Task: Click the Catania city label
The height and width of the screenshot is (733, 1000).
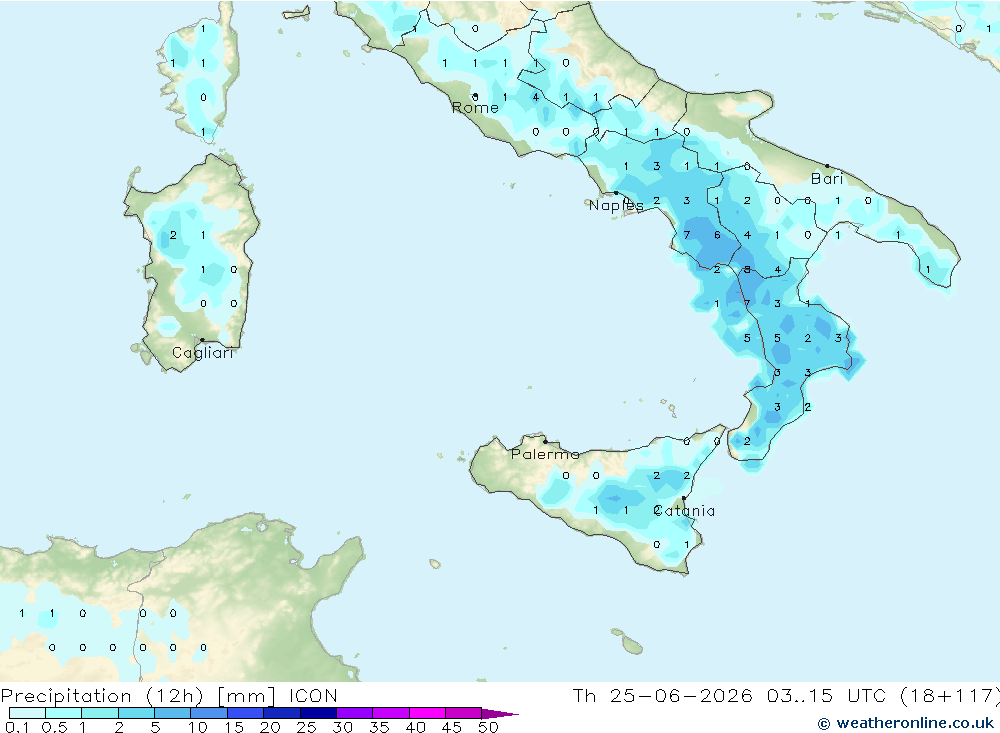Action: 684,511
